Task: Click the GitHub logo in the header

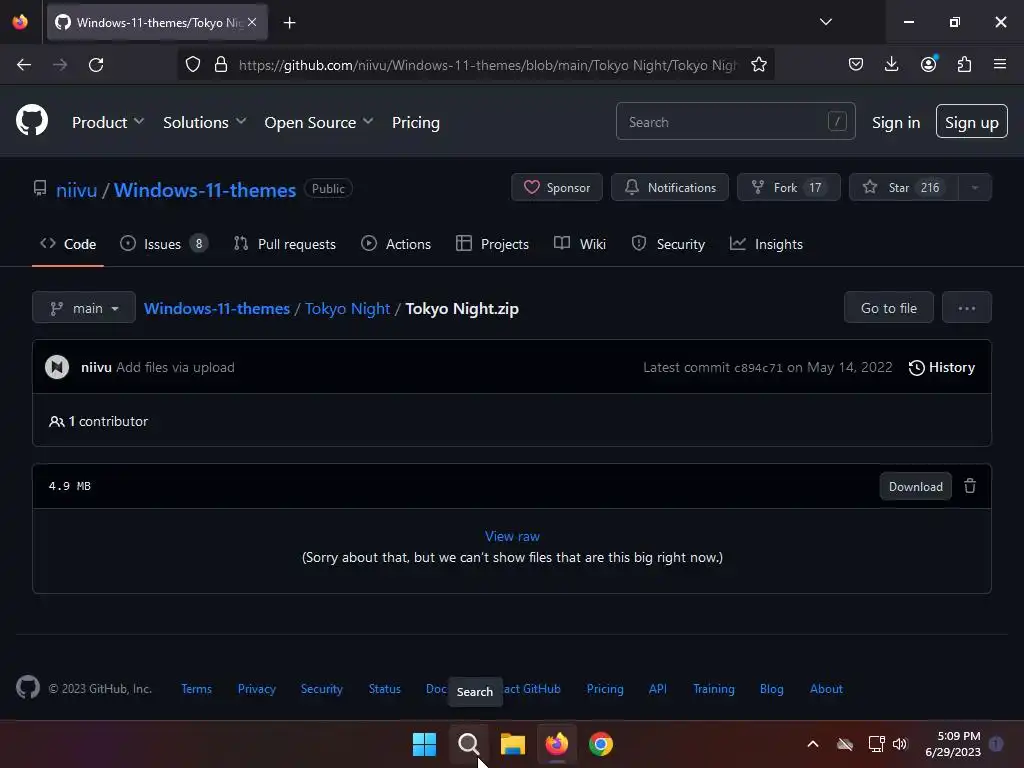Action: coord(32,121)
